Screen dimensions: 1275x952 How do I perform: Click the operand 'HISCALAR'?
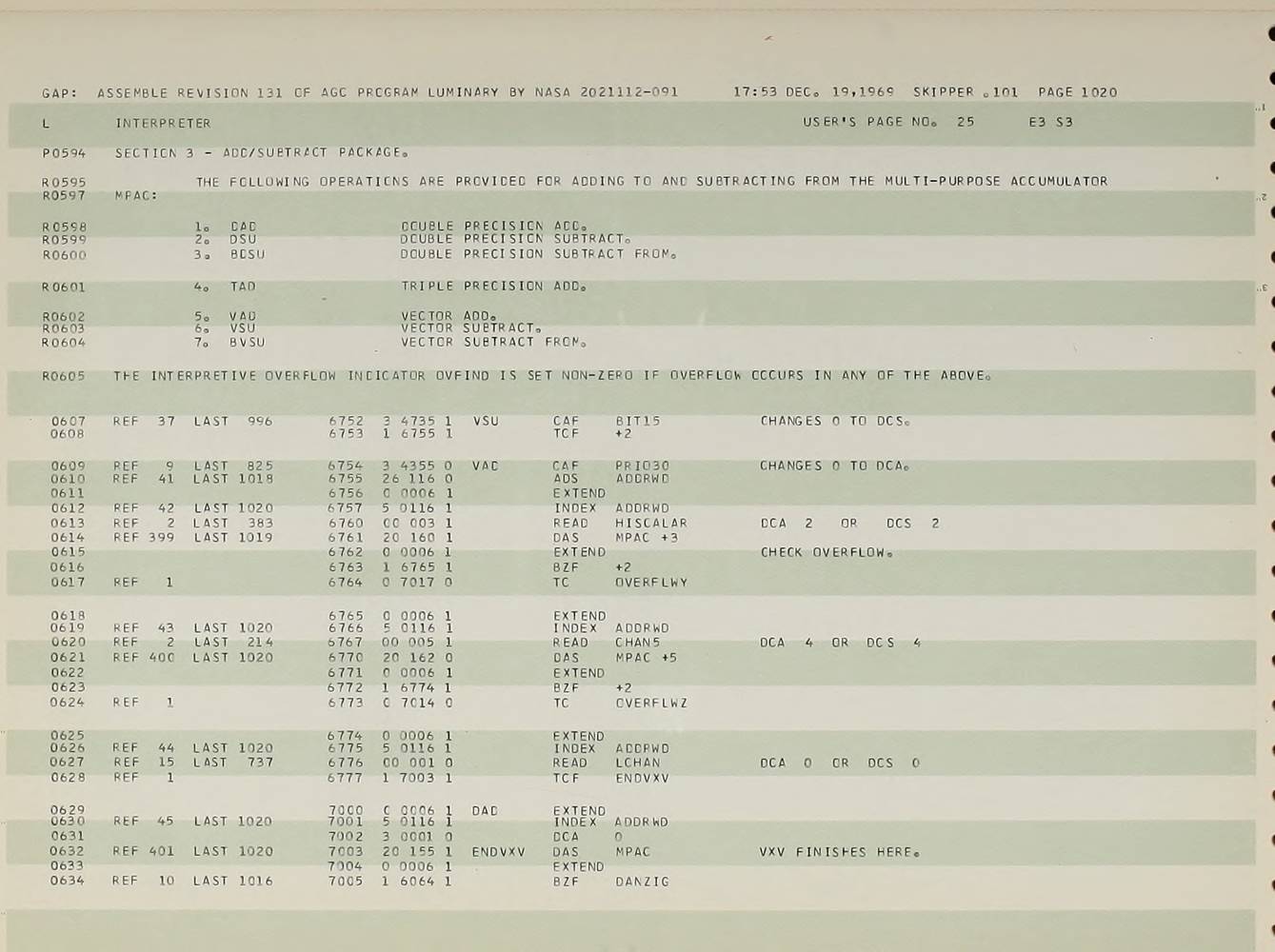pos(651,523)
